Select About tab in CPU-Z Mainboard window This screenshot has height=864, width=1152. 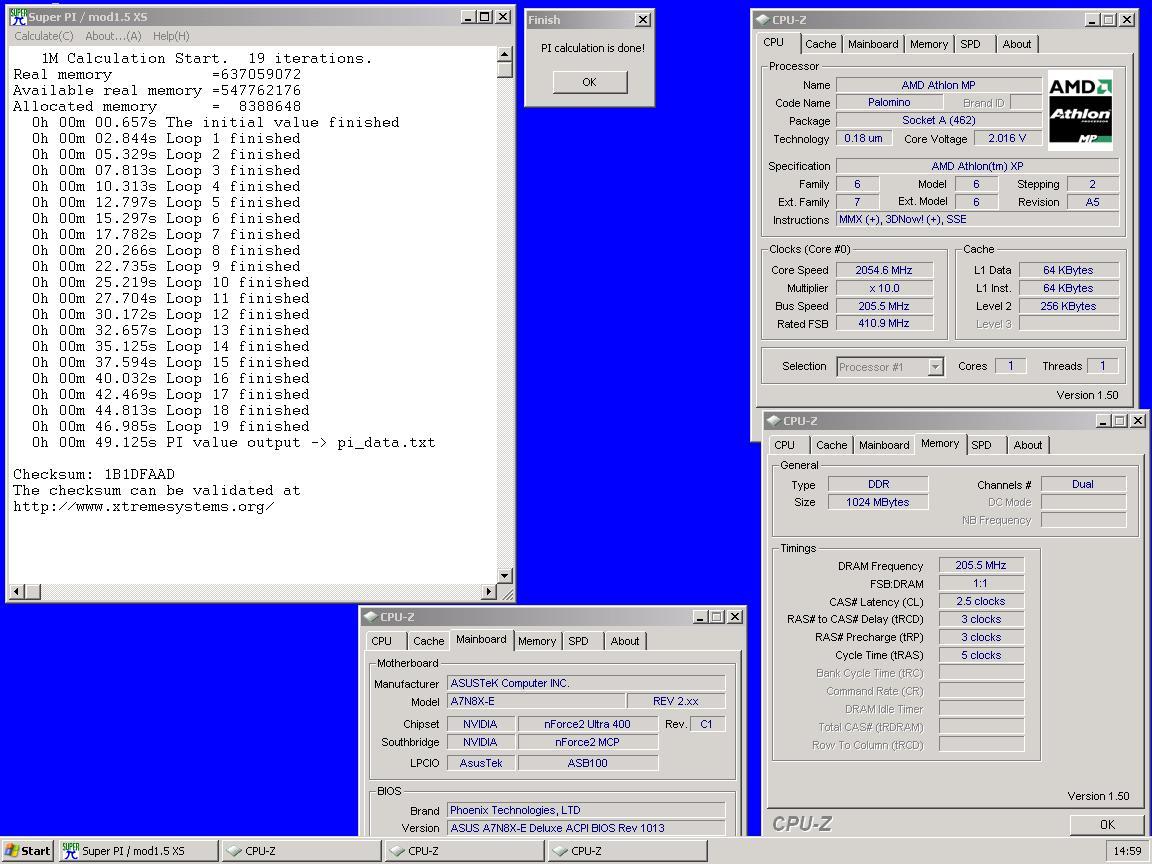pyautogui.click(x=624, y=641)
